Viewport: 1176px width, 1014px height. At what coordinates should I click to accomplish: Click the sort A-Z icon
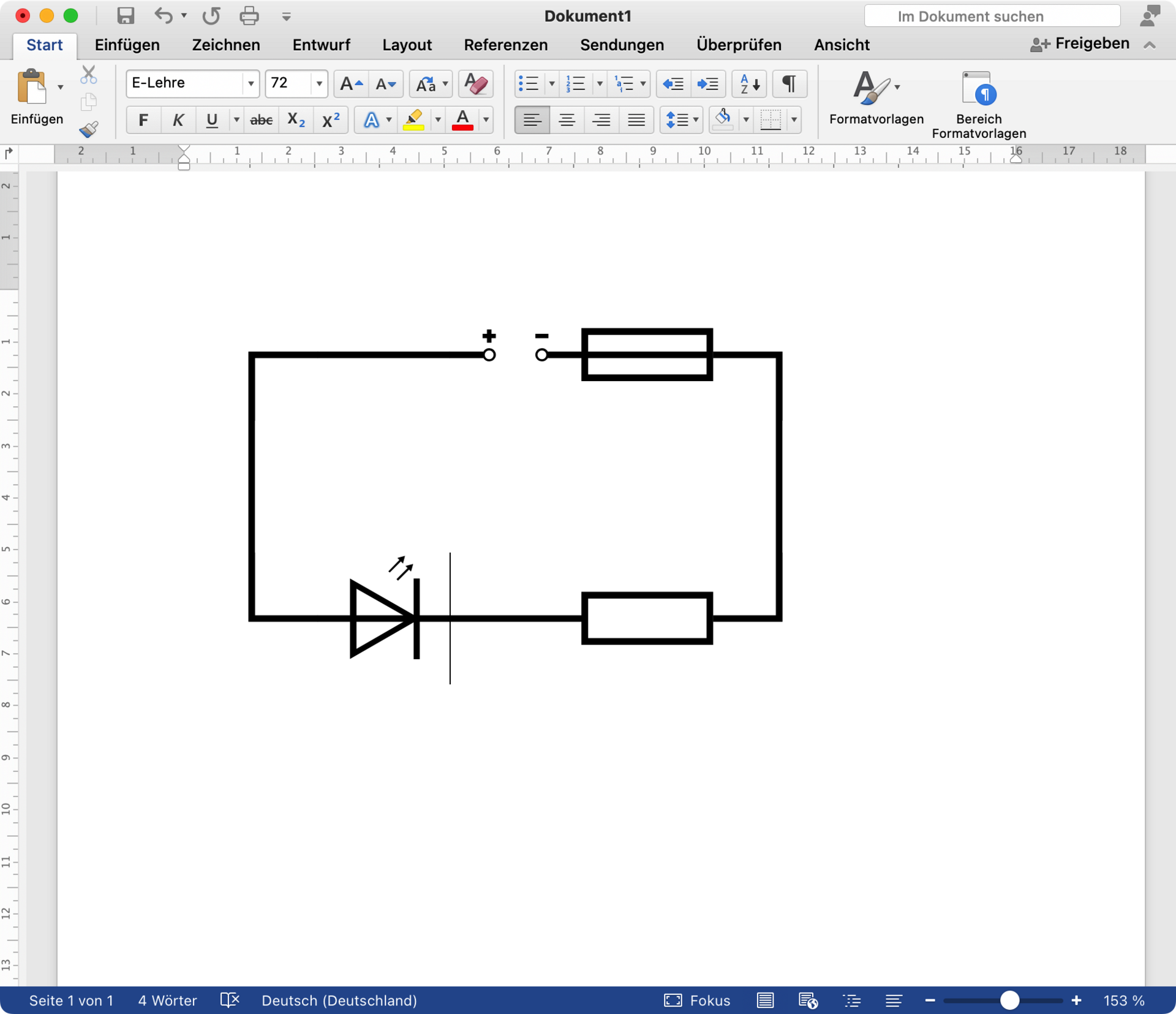pyautogui.click(x=749, y=83)
